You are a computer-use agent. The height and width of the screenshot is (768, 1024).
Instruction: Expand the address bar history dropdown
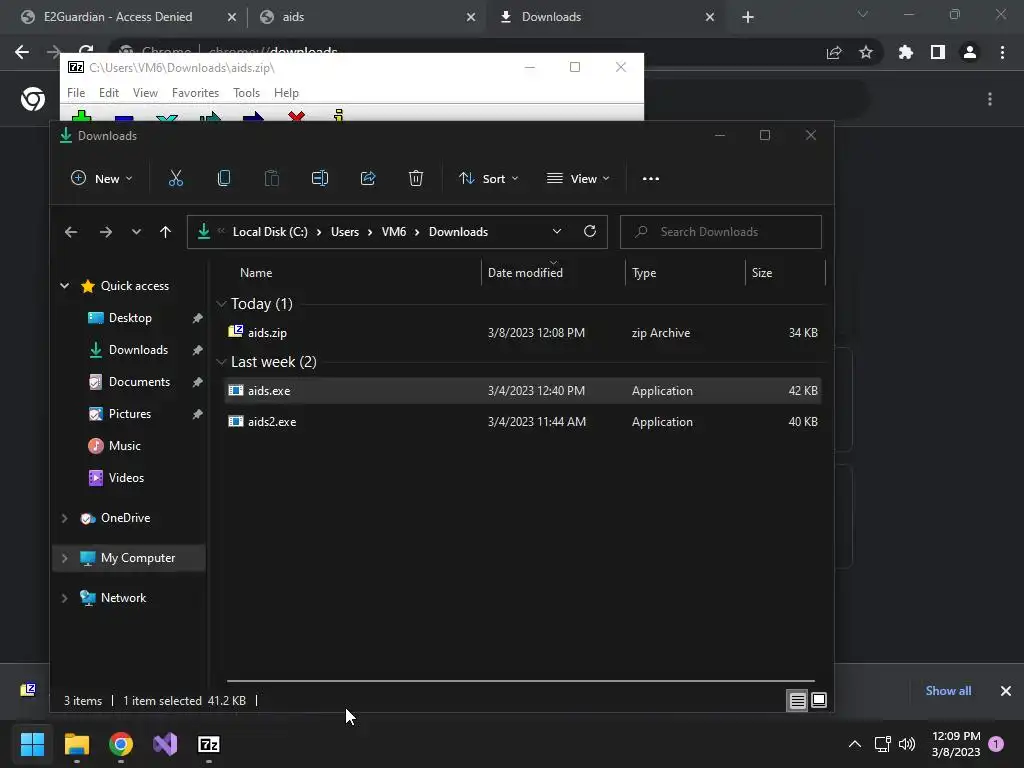click(x=556, y=231)
